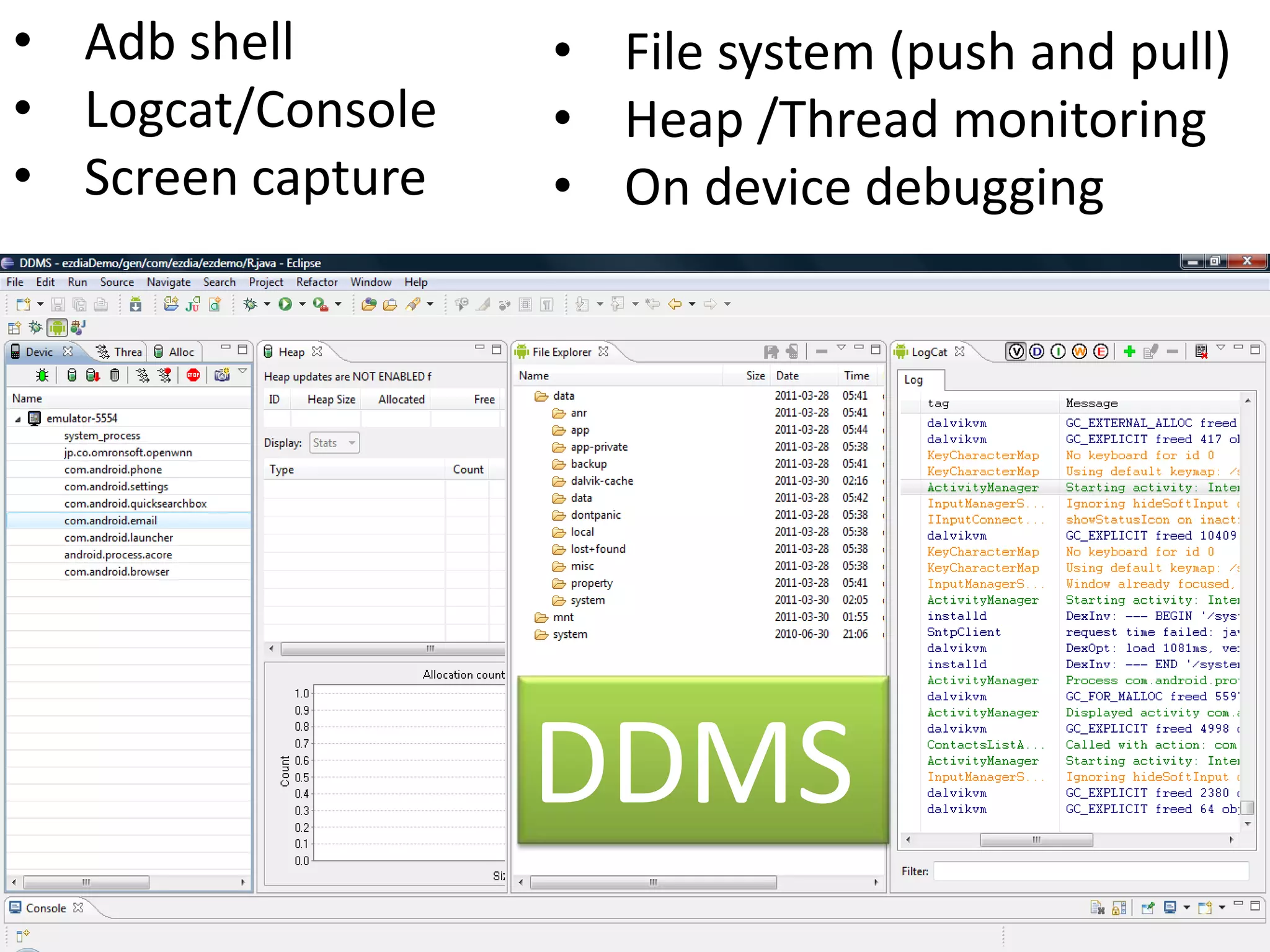Click the Screen Capture camera icon
The height and width of the screenshot is (952, 1270).
(x=222, y=375)
